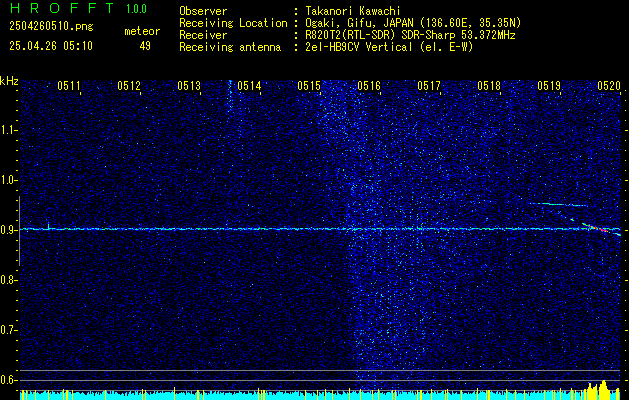The width and height of the screenshot is (629, 400).
Task: Click the 0517 time marker
Action: 429,85
